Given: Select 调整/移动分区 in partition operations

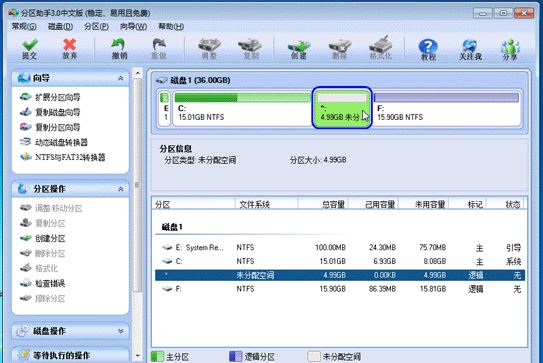Looking at the screenshot, I should pos(51,208).
